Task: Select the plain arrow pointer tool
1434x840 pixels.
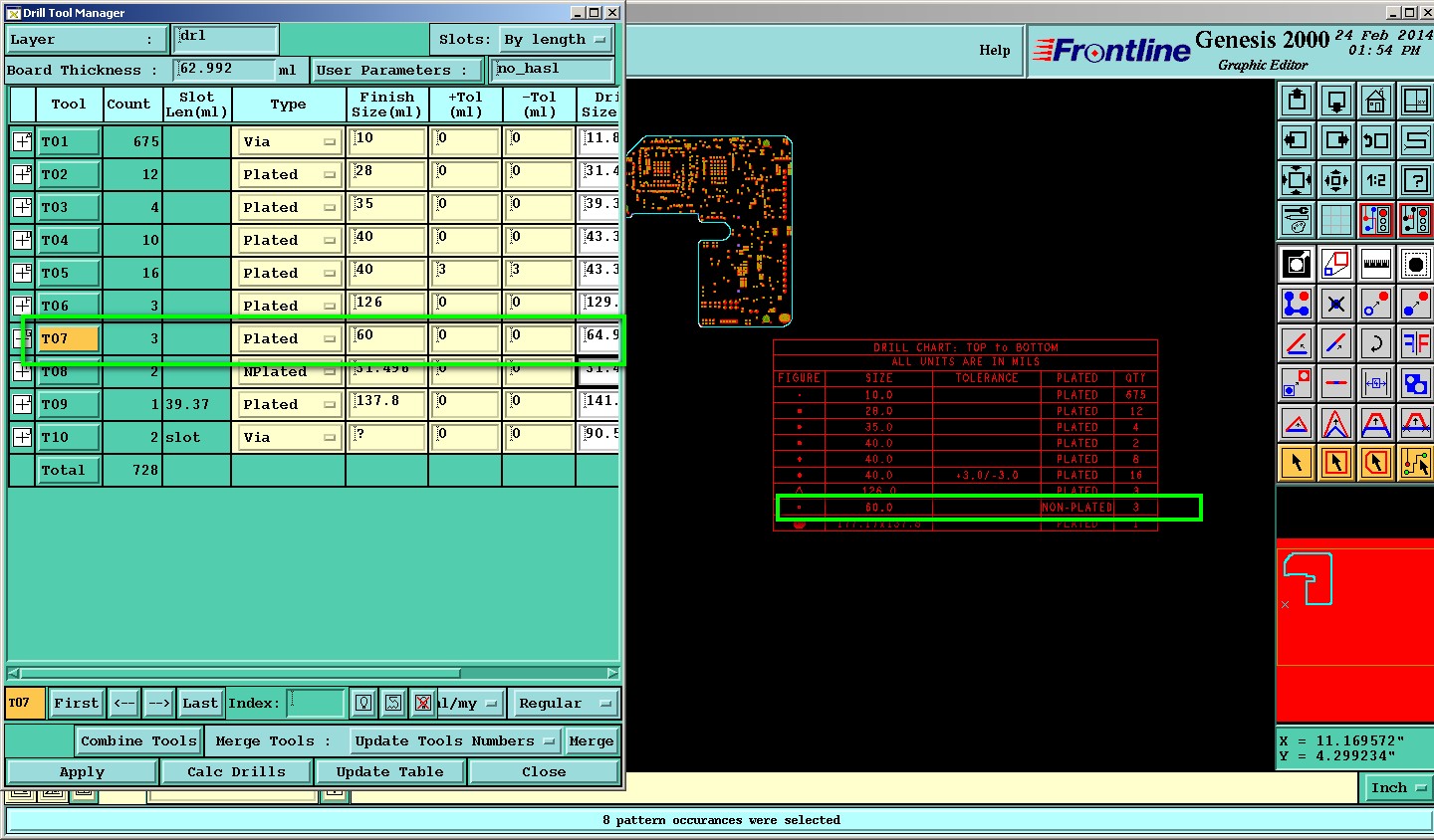Action: pyautogui.click(x=1296, y=463)
